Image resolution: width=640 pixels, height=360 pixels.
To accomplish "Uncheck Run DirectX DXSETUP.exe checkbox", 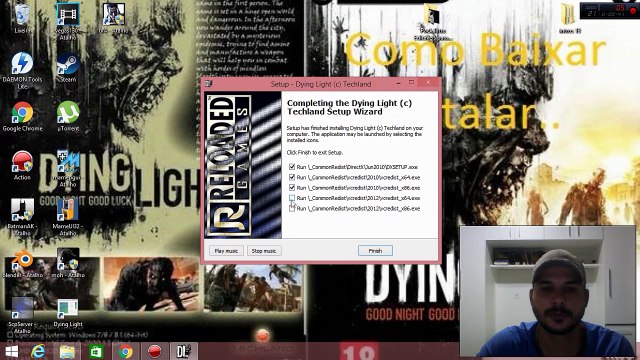I will pyautogui.click(x=292, y=167).
